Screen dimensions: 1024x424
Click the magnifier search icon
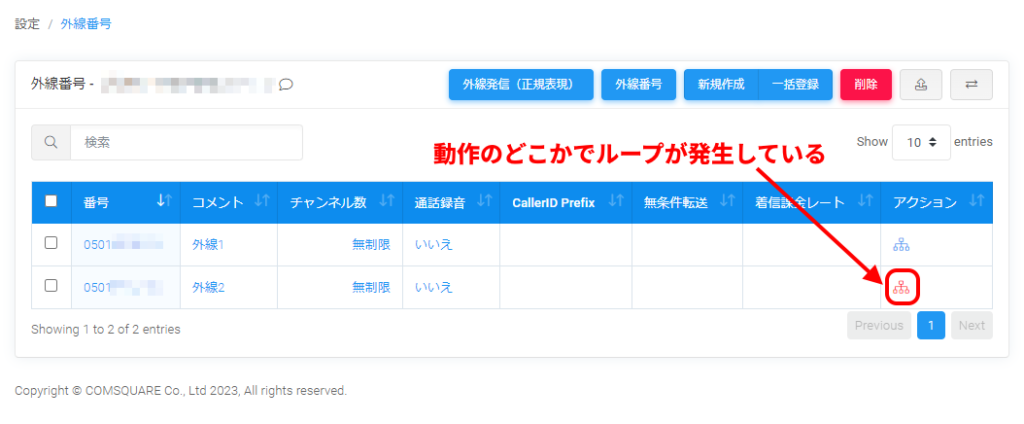[x=51, y=143]
